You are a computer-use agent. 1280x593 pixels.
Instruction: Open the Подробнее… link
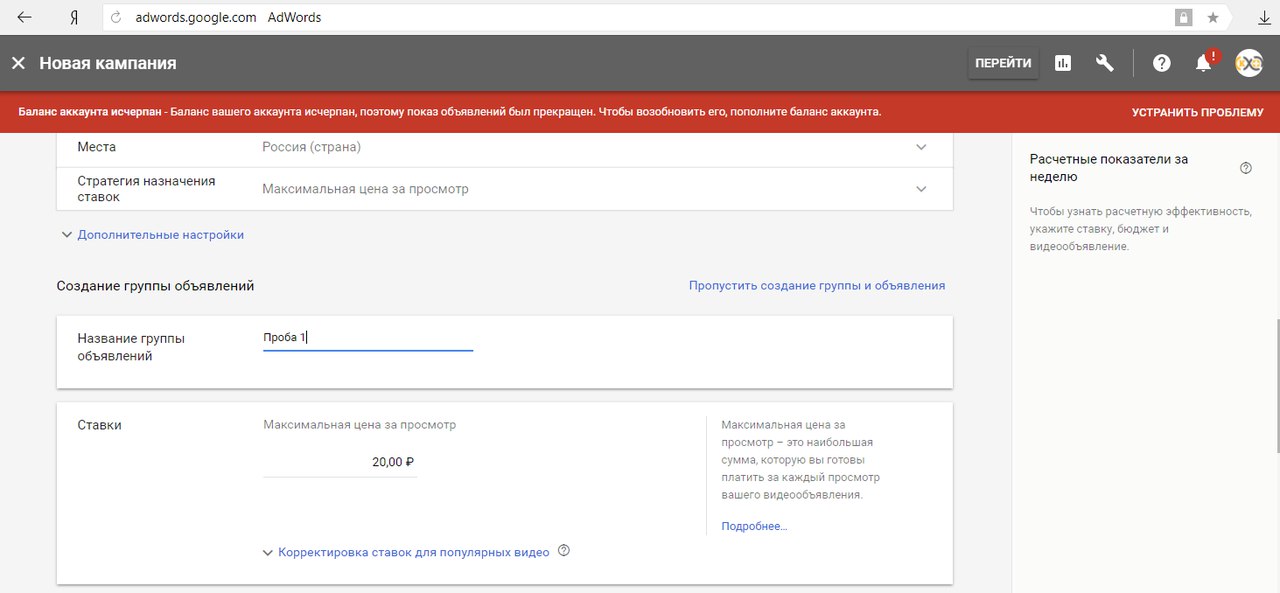(x=754, y=526)
